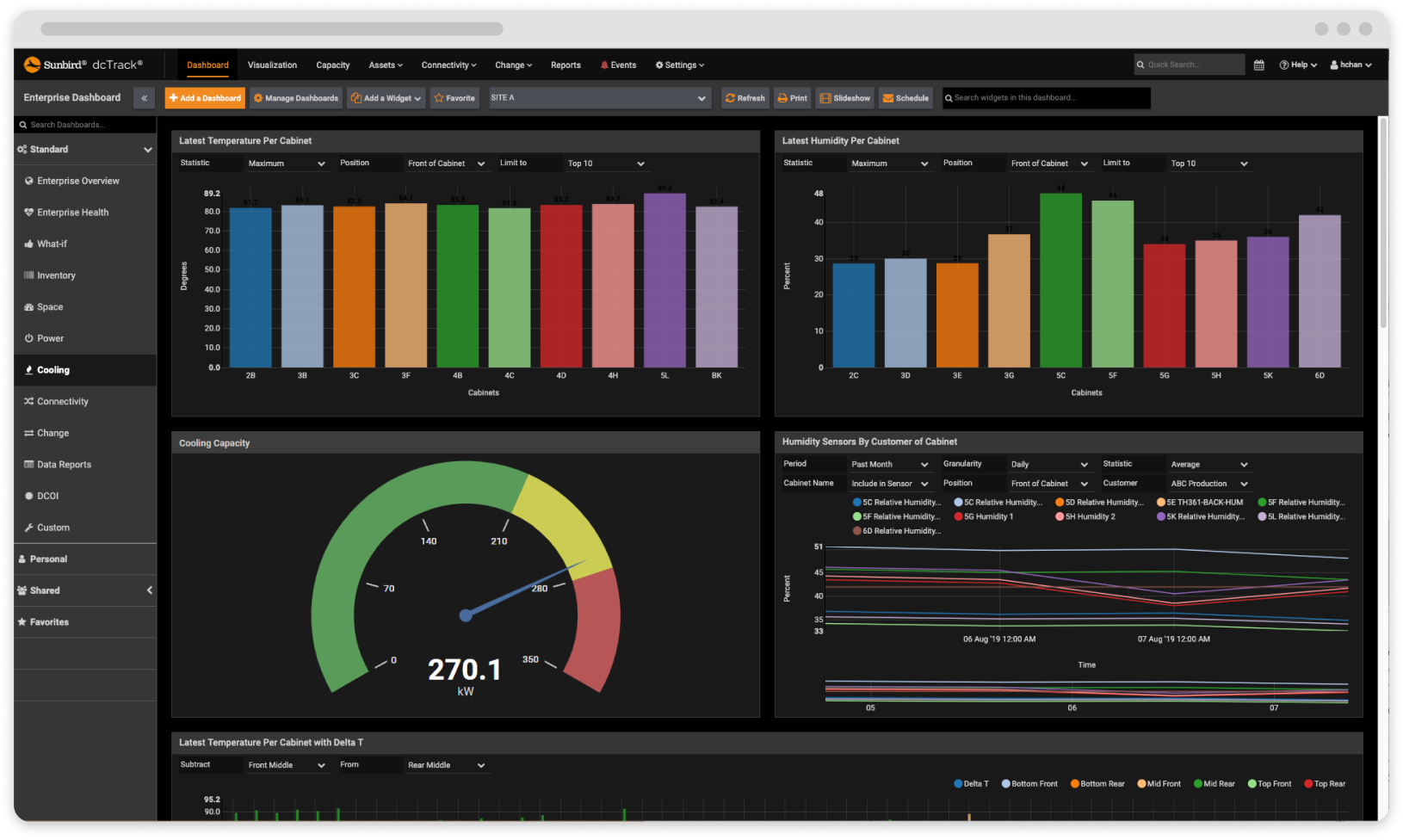Collapse sidebar with double-chevron icon
This screenshot has width=1403, height=840.
coord(144,98)
